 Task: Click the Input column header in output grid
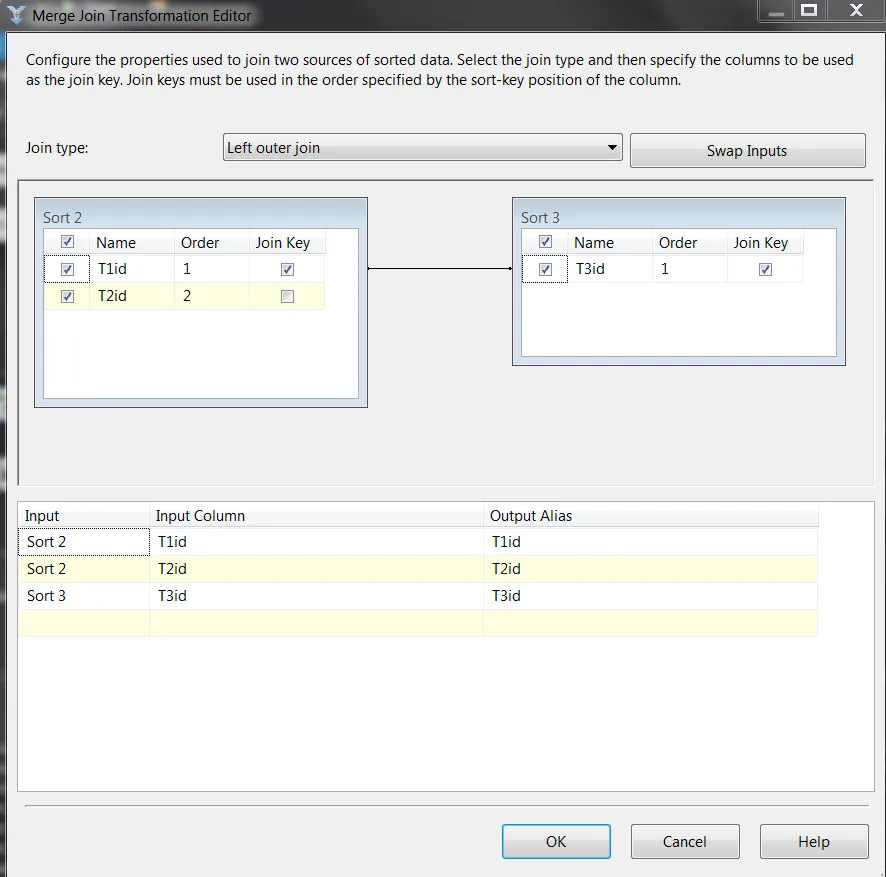pyautogui.click(x=84, y=515)
